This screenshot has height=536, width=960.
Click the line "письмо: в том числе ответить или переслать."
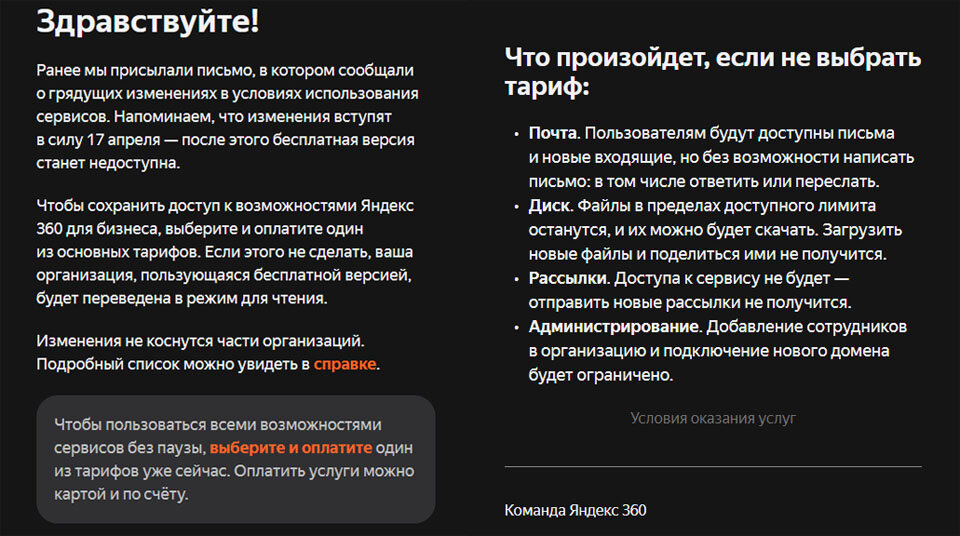click(704, 181)
